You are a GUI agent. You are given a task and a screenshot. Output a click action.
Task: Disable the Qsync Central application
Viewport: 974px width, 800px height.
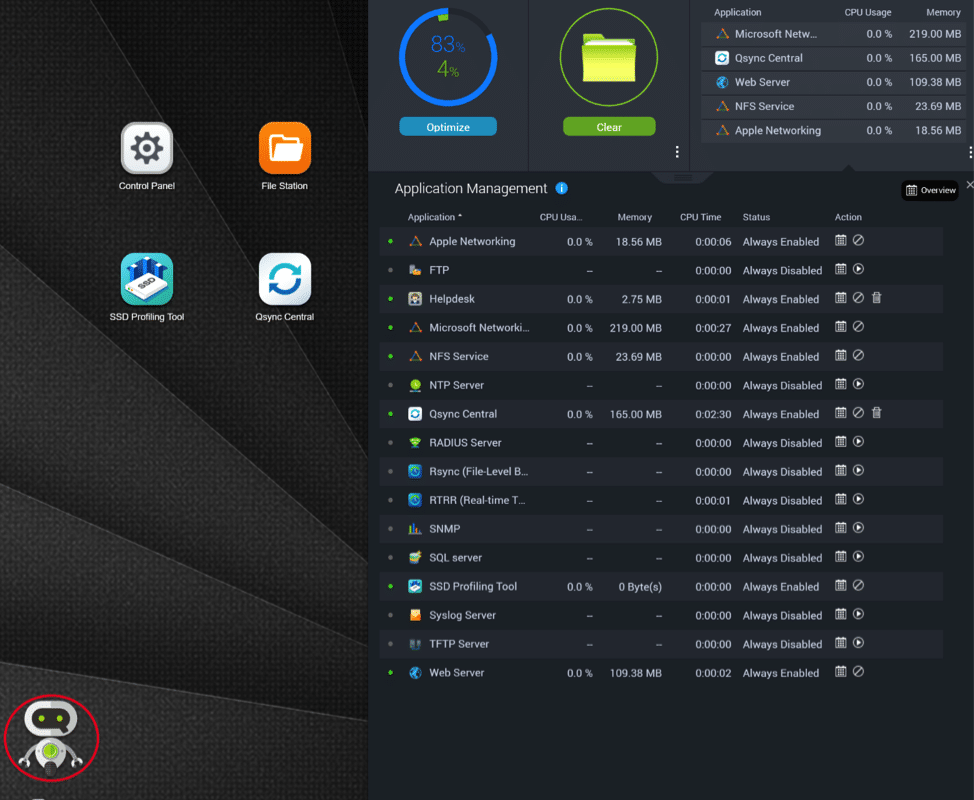(858, 412)
